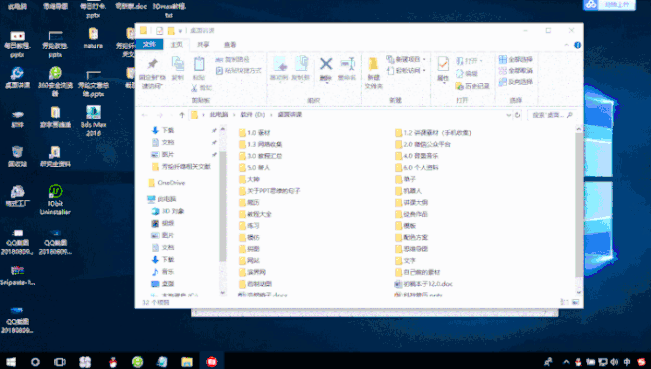Open the New item (新建项目) dropdown

coord(424,59)
